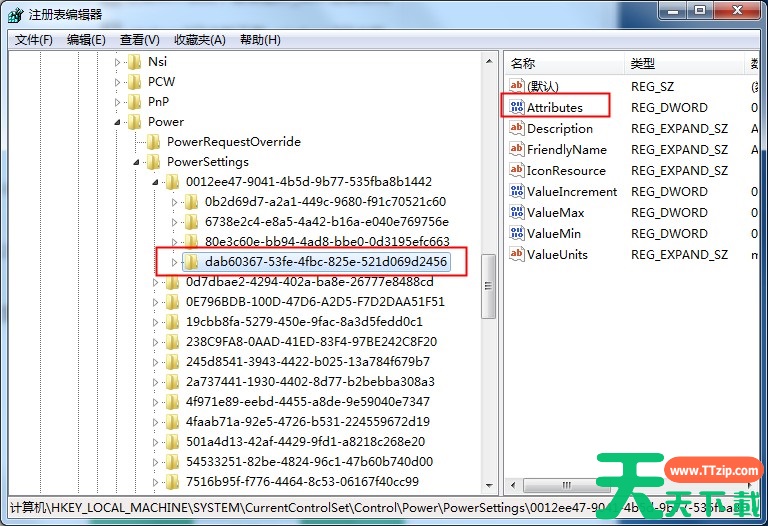Viewport: 768px width, 526px height.
Task: Click the tree pane vertical scrollbar thumb
Action: click(488, 287)
